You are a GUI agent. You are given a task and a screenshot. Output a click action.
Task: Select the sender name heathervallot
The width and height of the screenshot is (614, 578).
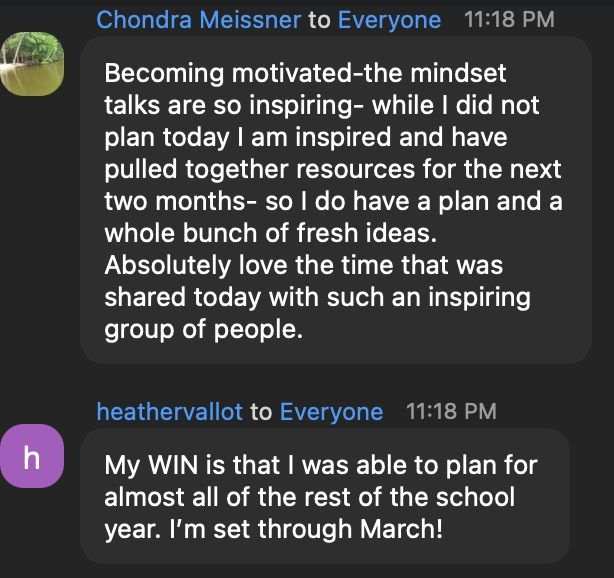pos(169,412)
